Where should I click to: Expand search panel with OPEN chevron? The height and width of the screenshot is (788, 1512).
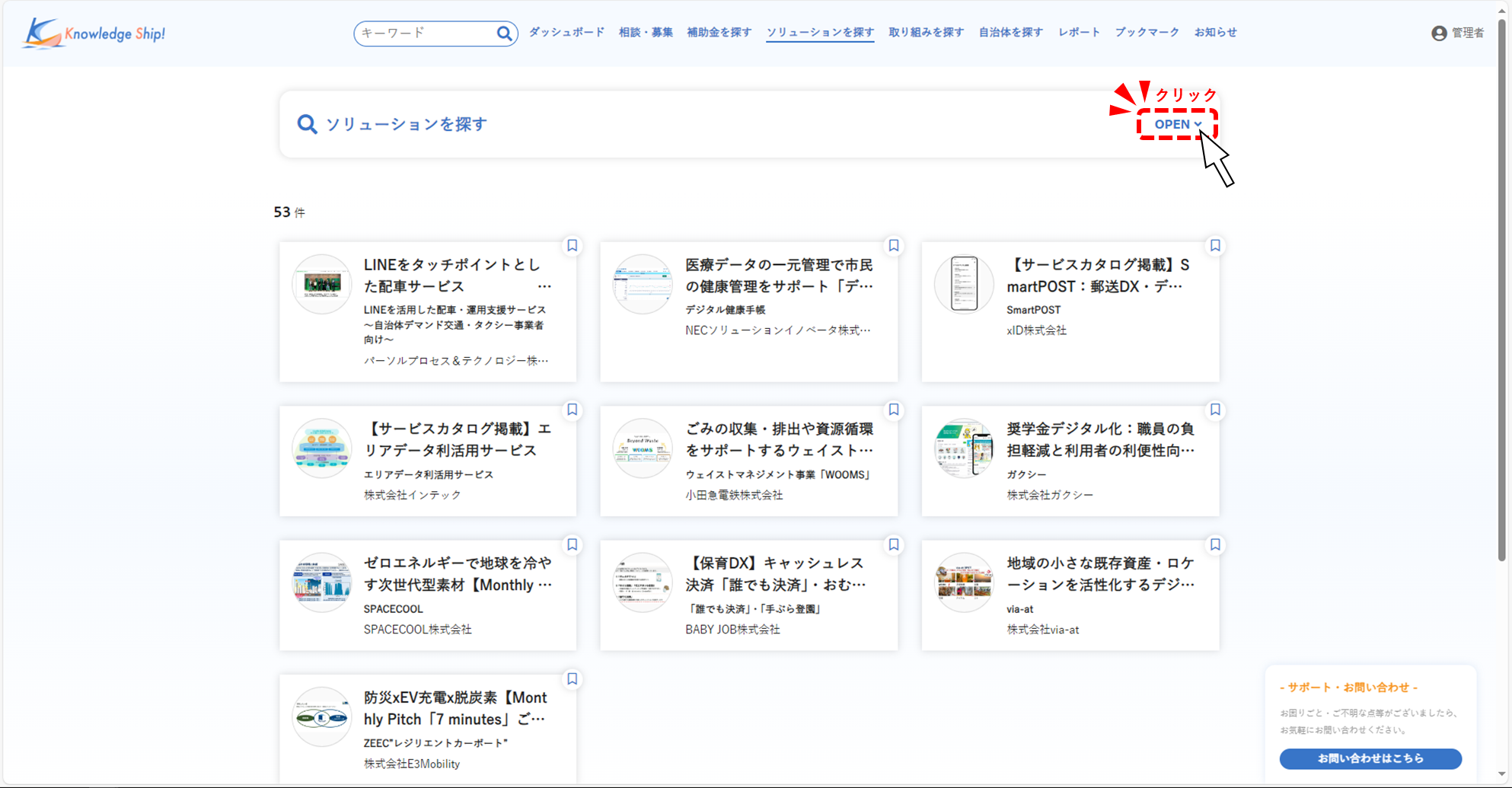tap(1178, 124)
